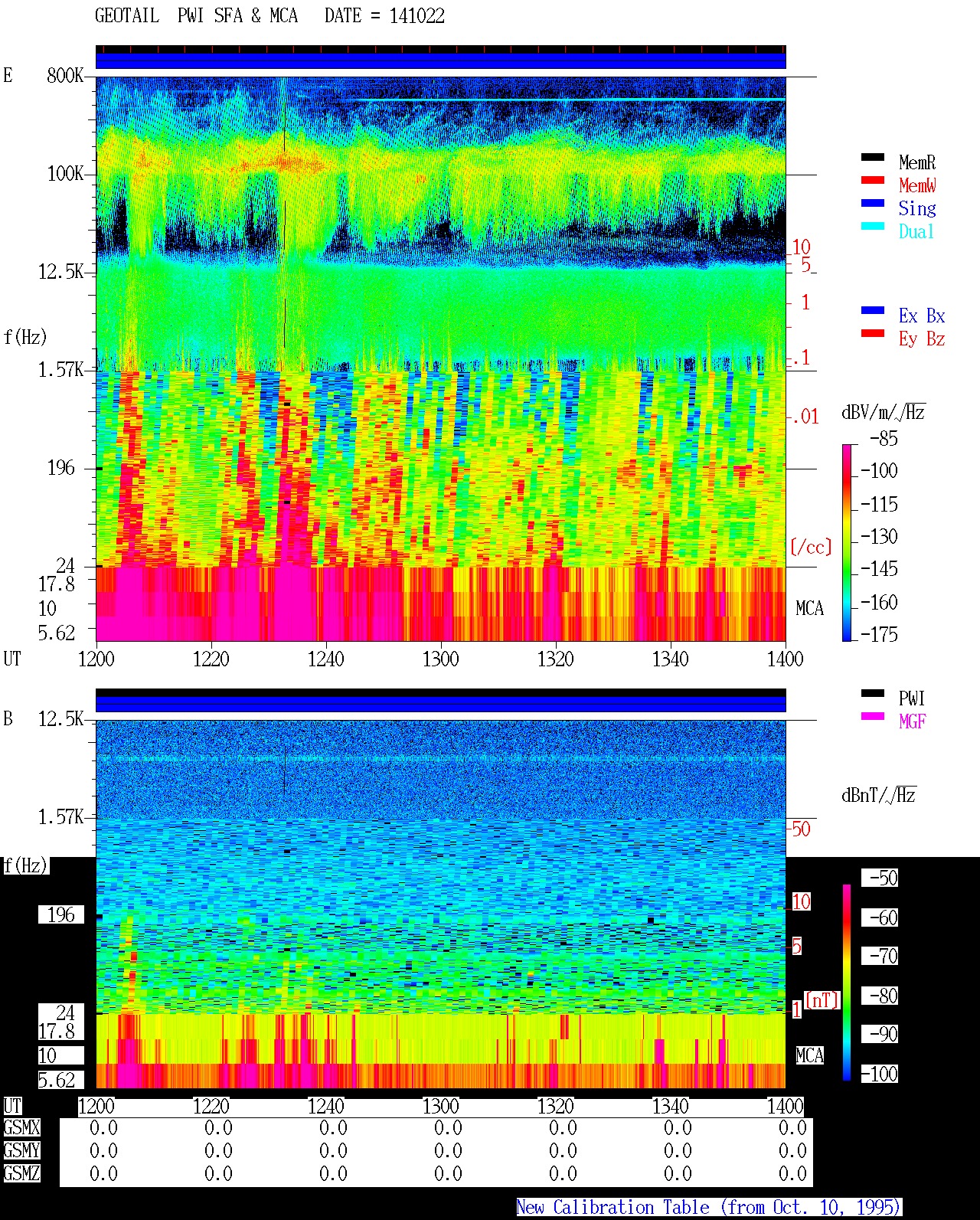Image resolution: width=980 pixels, height=1220 pixels.
Task: Click the red MemW legend swatch
Action: 872,180
